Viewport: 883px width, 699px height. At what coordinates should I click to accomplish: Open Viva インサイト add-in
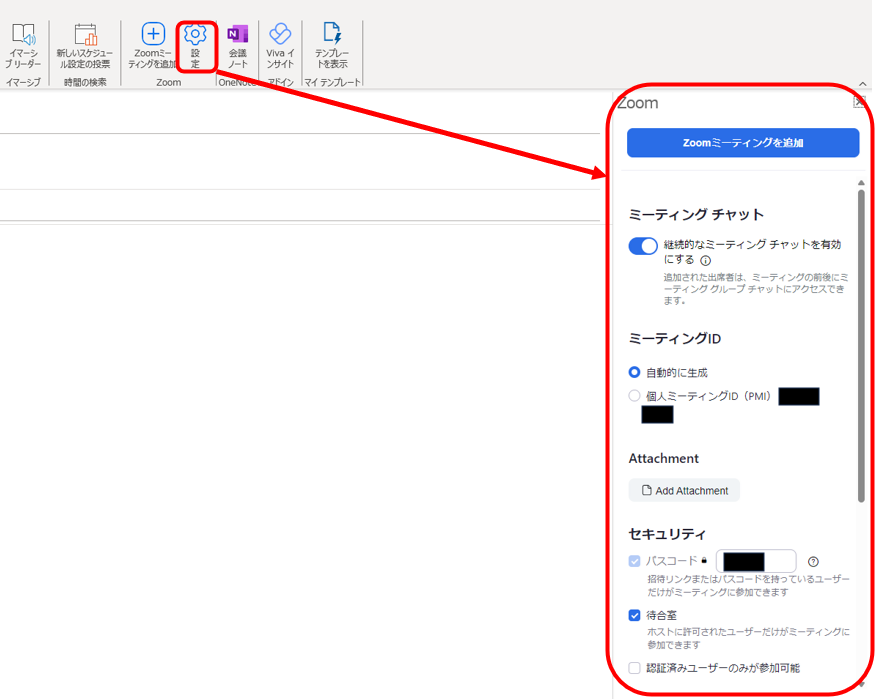(280, 46)
